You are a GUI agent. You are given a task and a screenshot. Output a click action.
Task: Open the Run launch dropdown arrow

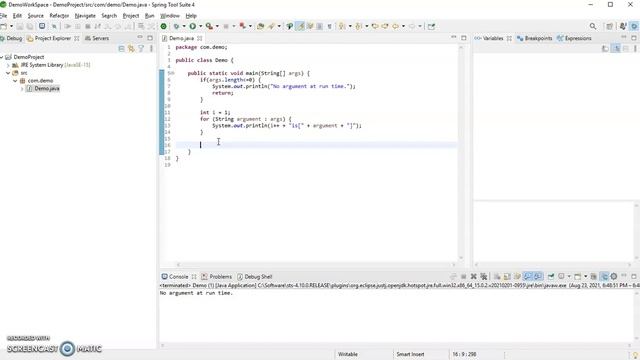(x=200, y=27)
